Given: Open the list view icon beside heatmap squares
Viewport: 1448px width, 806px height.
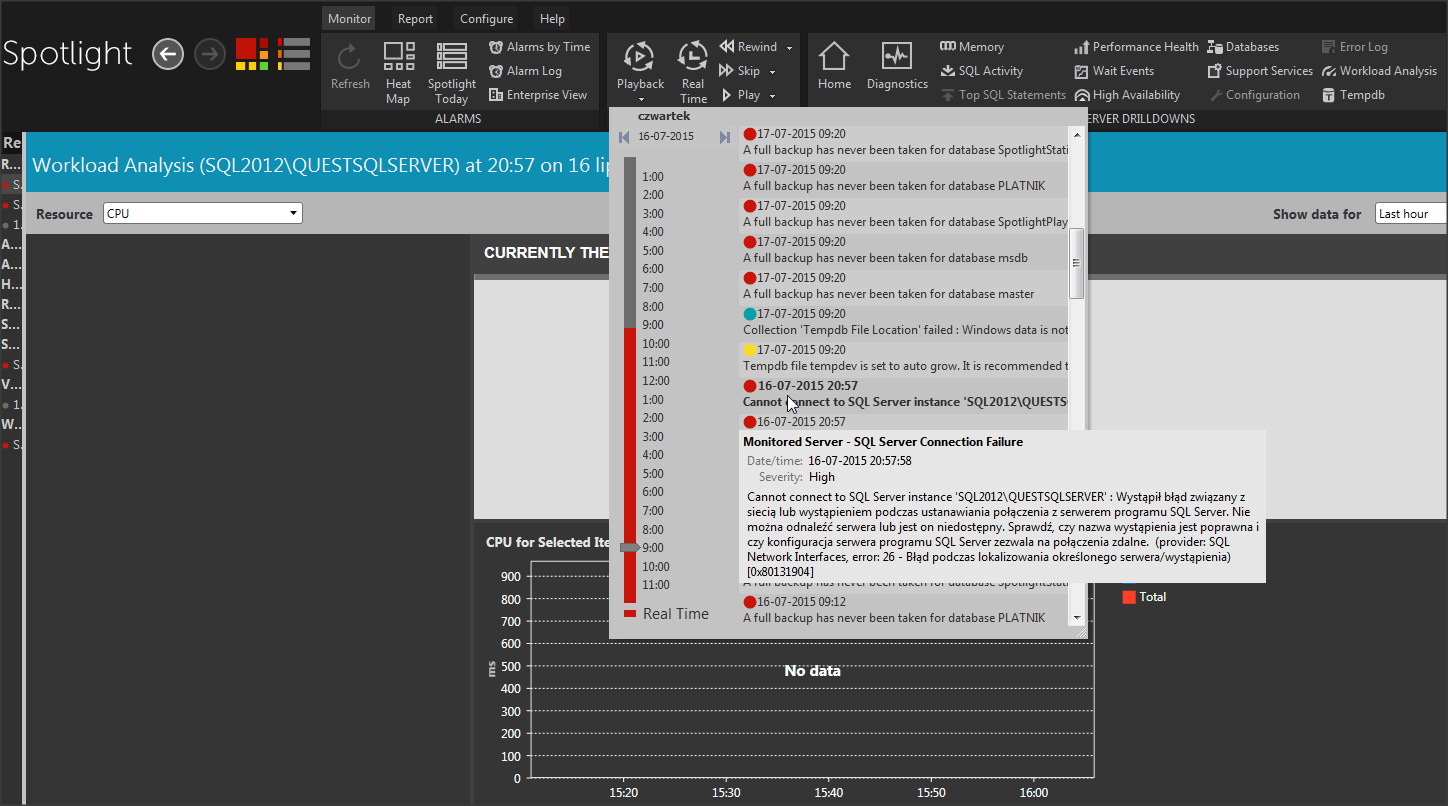Looking at the screenshot, I should pyautogui.click(x=294, y=54).
